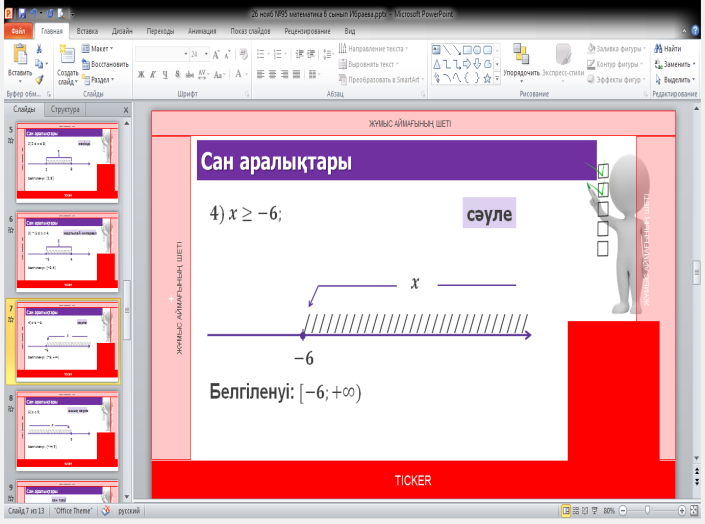
Task: Switch to slide sorter view
Action: point(576,511)
